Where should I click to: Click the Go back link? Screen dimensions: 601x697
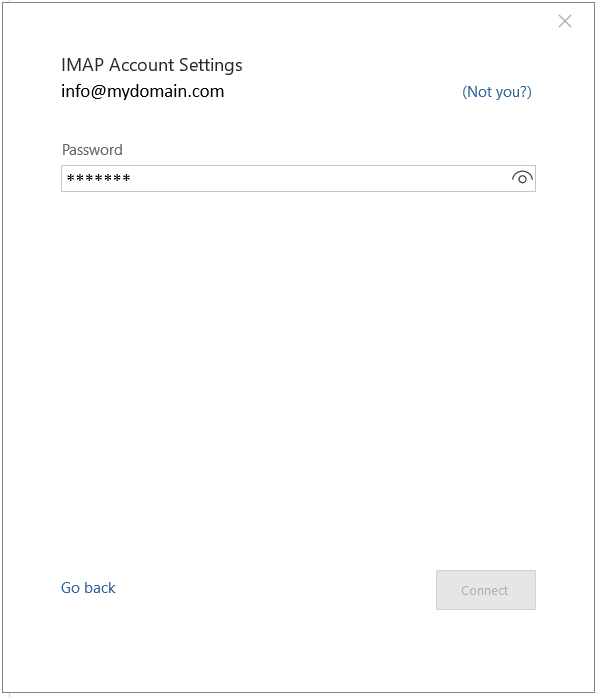[88, 588]
